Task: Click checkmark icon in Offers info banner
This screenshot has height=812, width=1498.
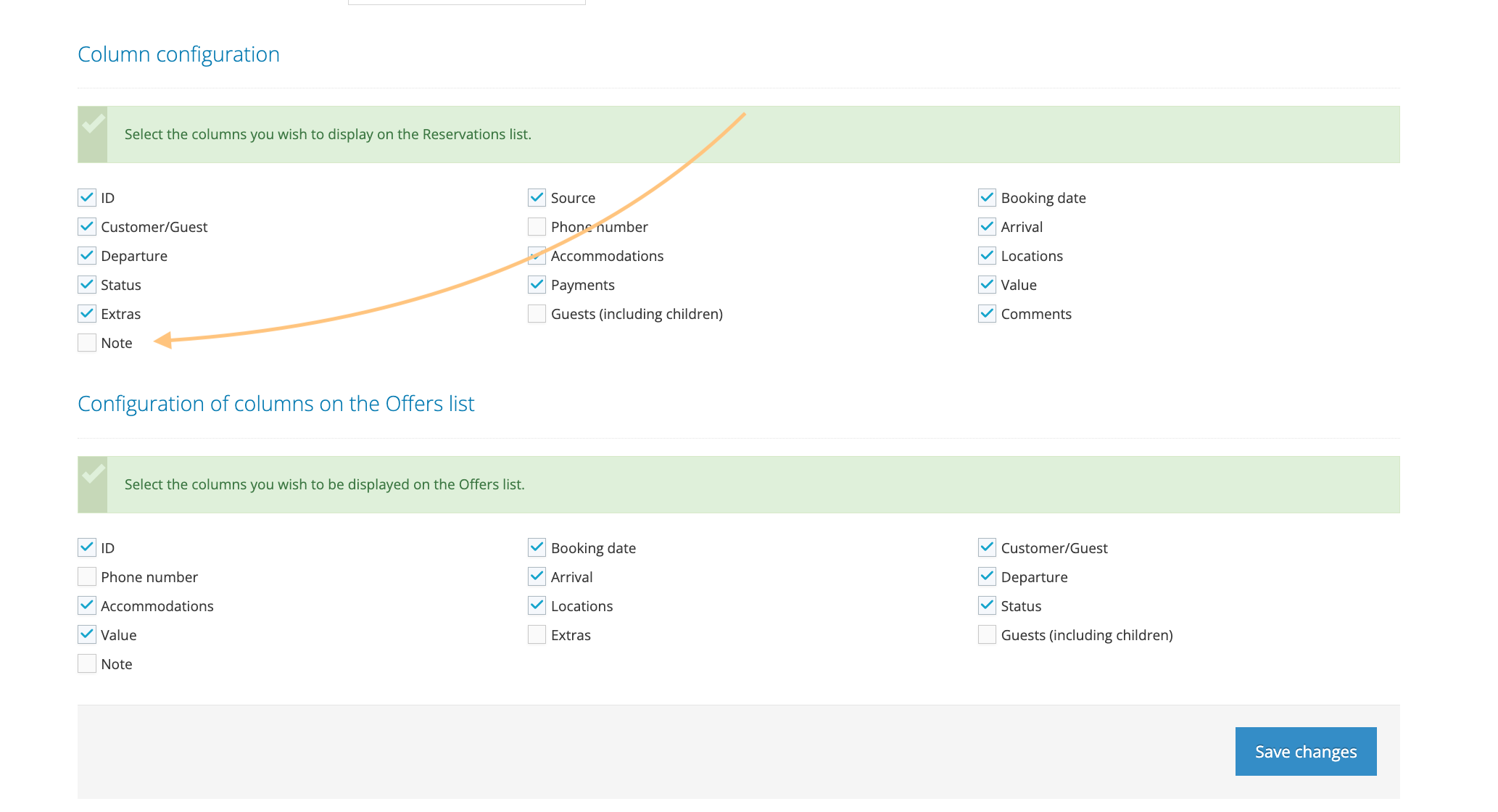Action: [x=93, y=475]
